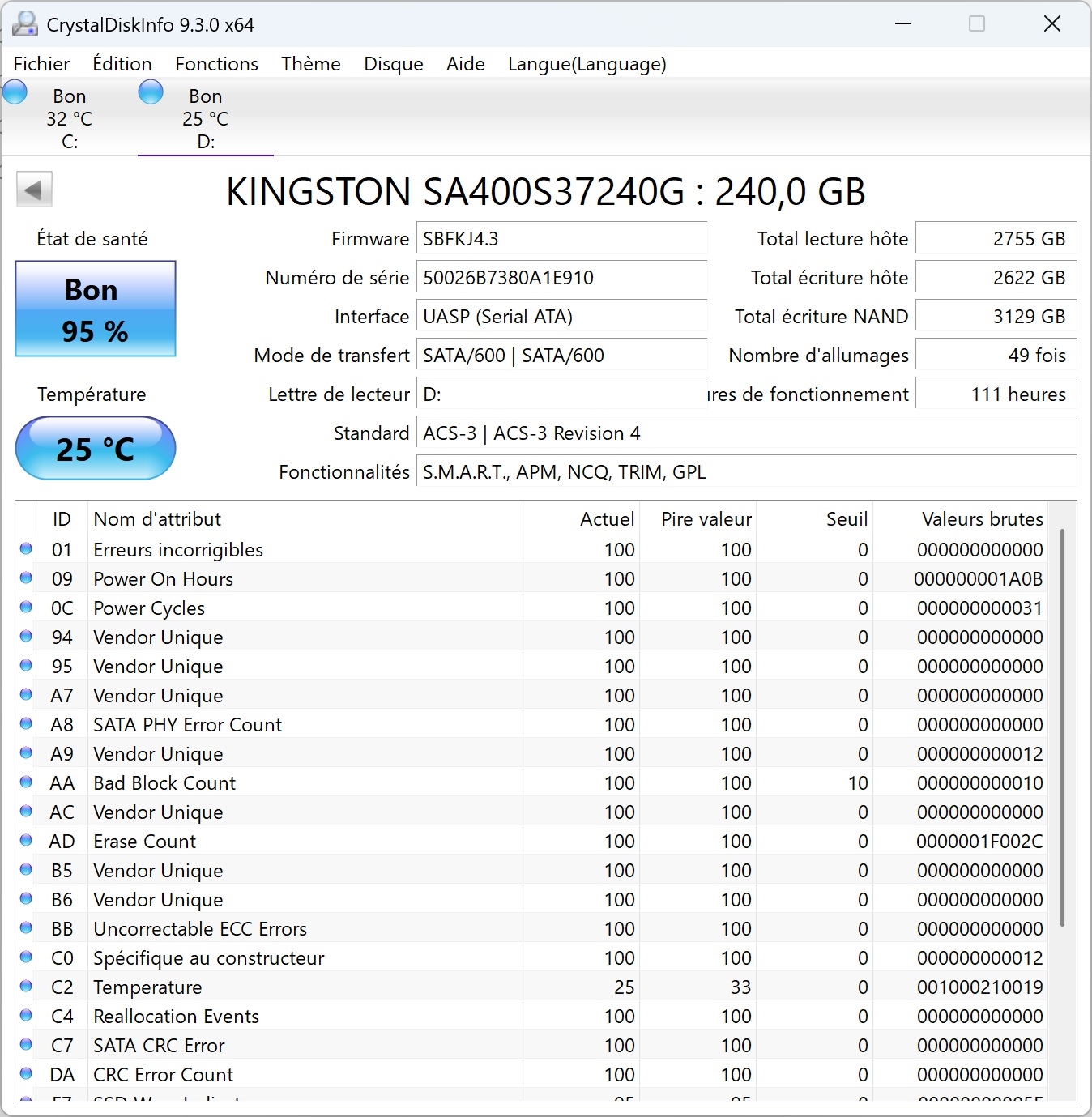This screenshot has width=1092, height=1117.
Task: Switch to the C: drive tab
Action: [70, 118]
